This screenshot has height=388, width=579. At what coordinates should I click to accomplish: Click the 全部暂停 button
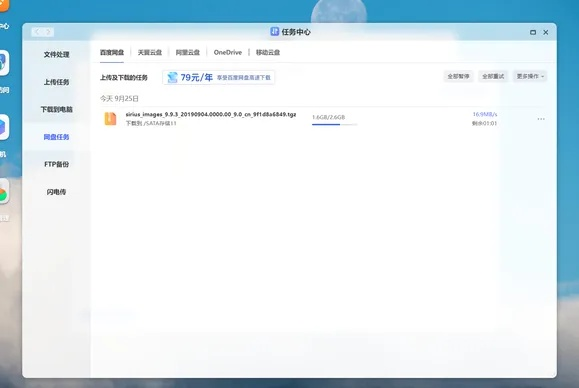click(458, 76)
